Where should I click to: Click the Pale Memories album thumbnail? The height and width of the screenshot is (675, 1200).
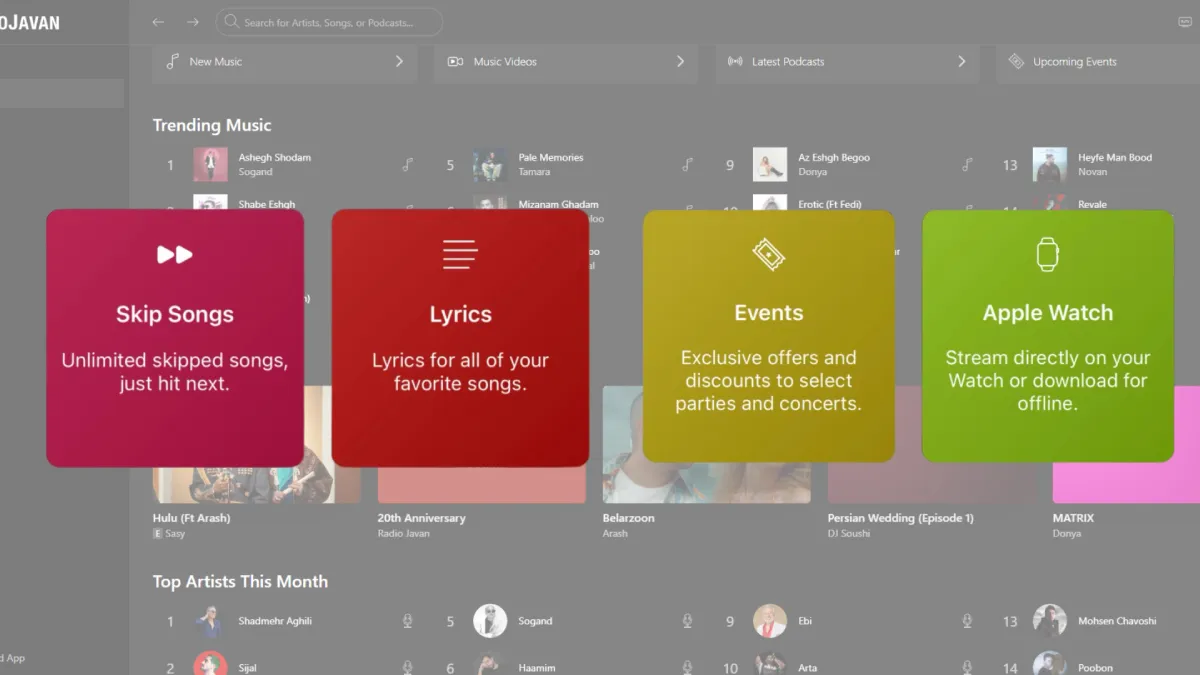pos(490,165)
